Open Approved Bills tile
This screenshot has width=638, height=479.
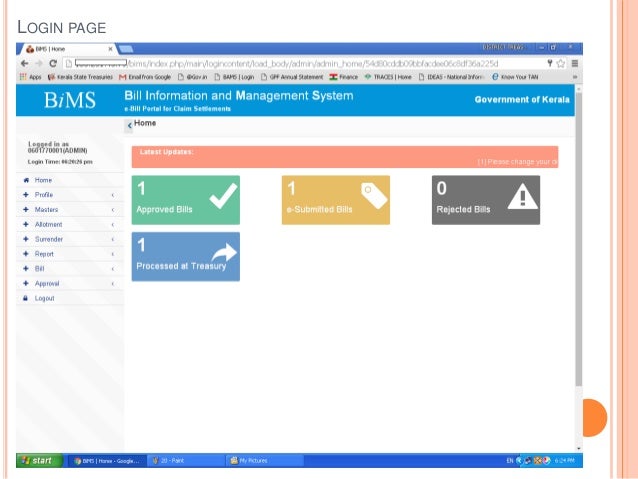click(x=186, y=200)
